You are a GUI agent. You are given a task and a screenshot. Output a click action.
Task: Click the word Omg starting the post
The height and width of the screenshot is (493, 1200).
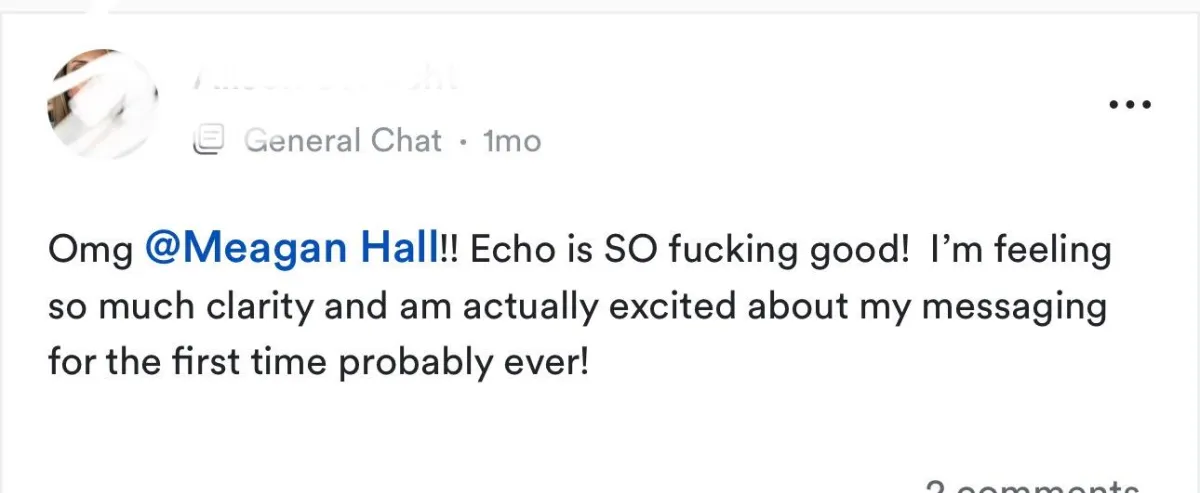coord(90,251)
